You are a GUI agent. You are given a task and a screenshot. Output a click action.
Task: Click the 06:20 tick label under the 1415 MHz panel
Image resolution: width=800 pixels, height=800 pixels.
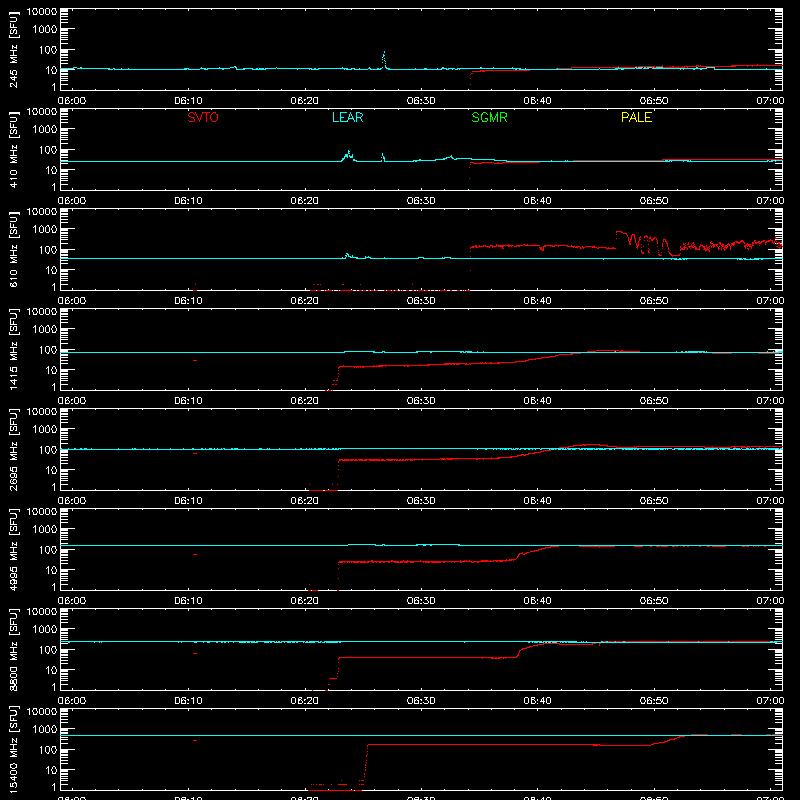click(x=305, y=401)
